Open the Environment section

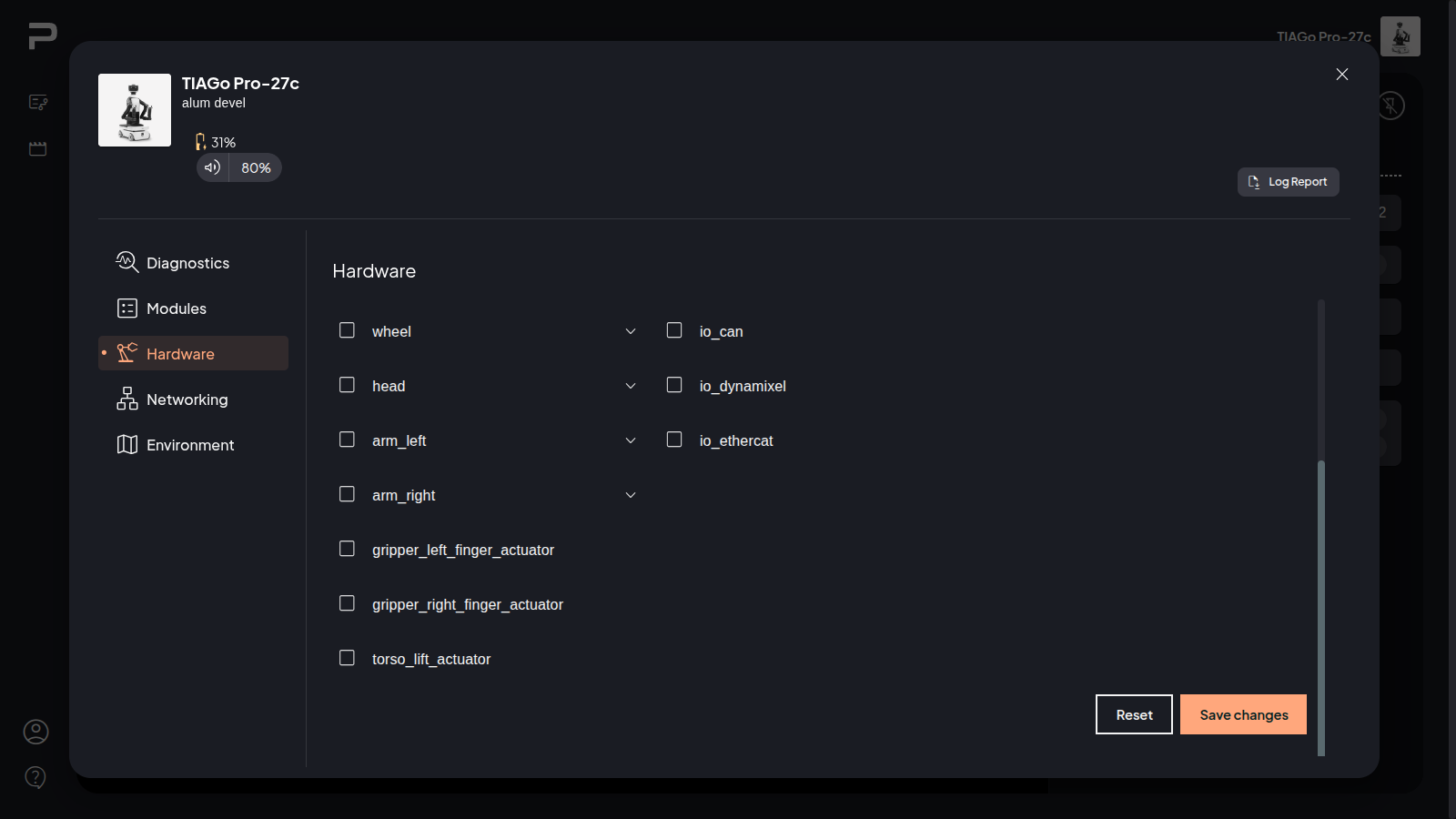[x=193, y=445]
